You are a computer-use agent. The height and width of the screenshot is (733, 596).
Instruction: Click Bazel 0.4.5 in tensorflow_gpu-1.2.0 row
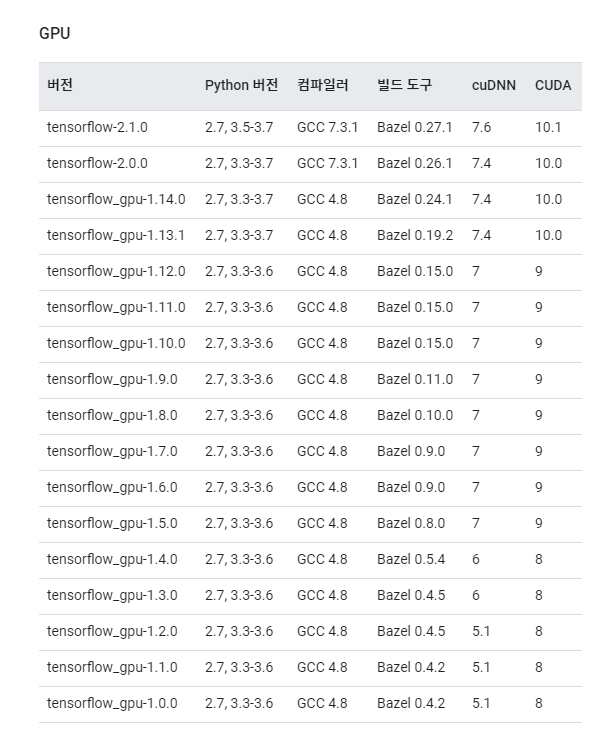(x=411, y=631)
